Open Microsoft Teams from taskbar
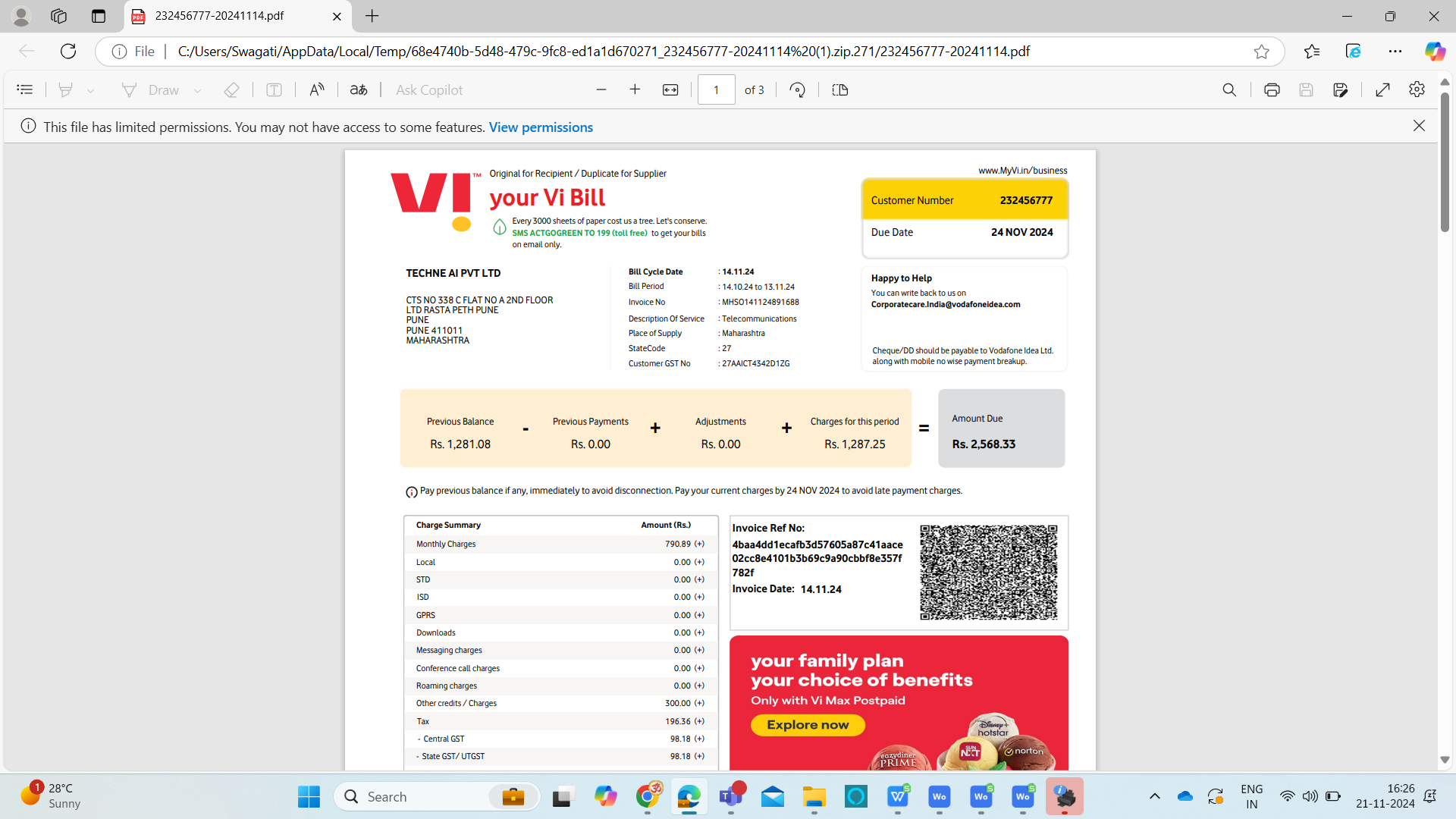The height and width of the screenshot is (819, 1456). (x=731, y=797)
